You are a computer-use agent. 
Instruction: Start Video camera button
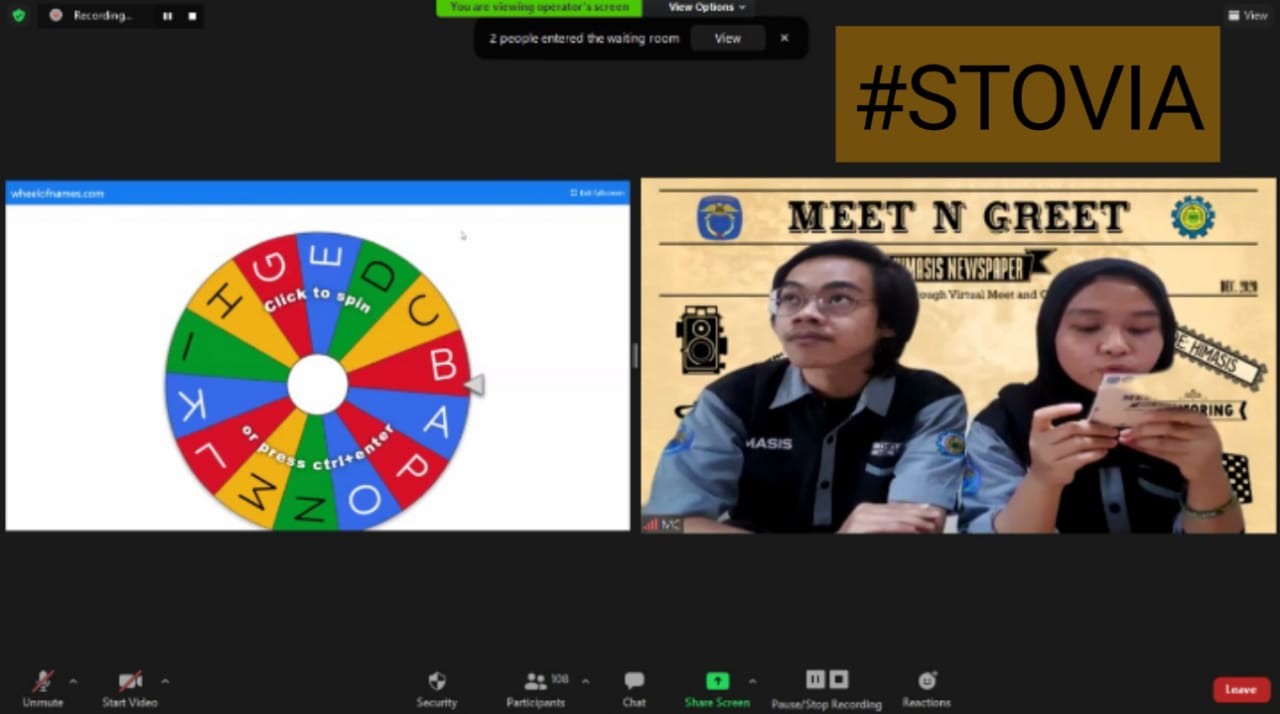click(129, 689)
